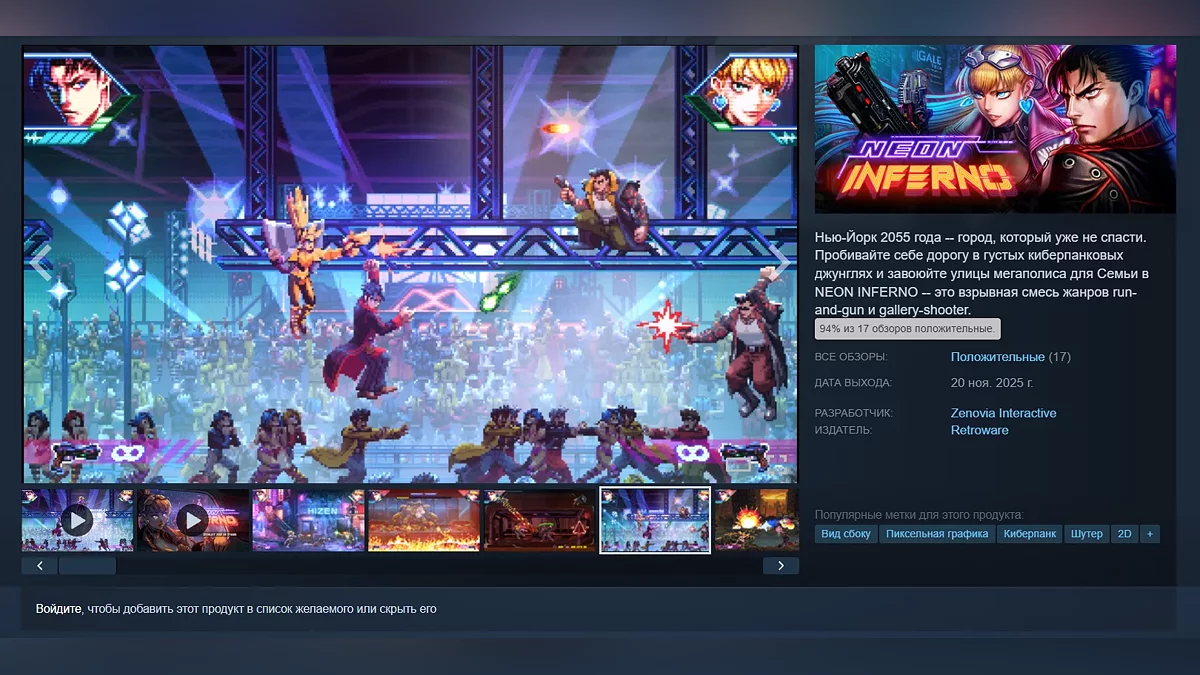Click the thumbnail strip scrollbar handle
This screenshot has width=1200, height=675.
87,566
